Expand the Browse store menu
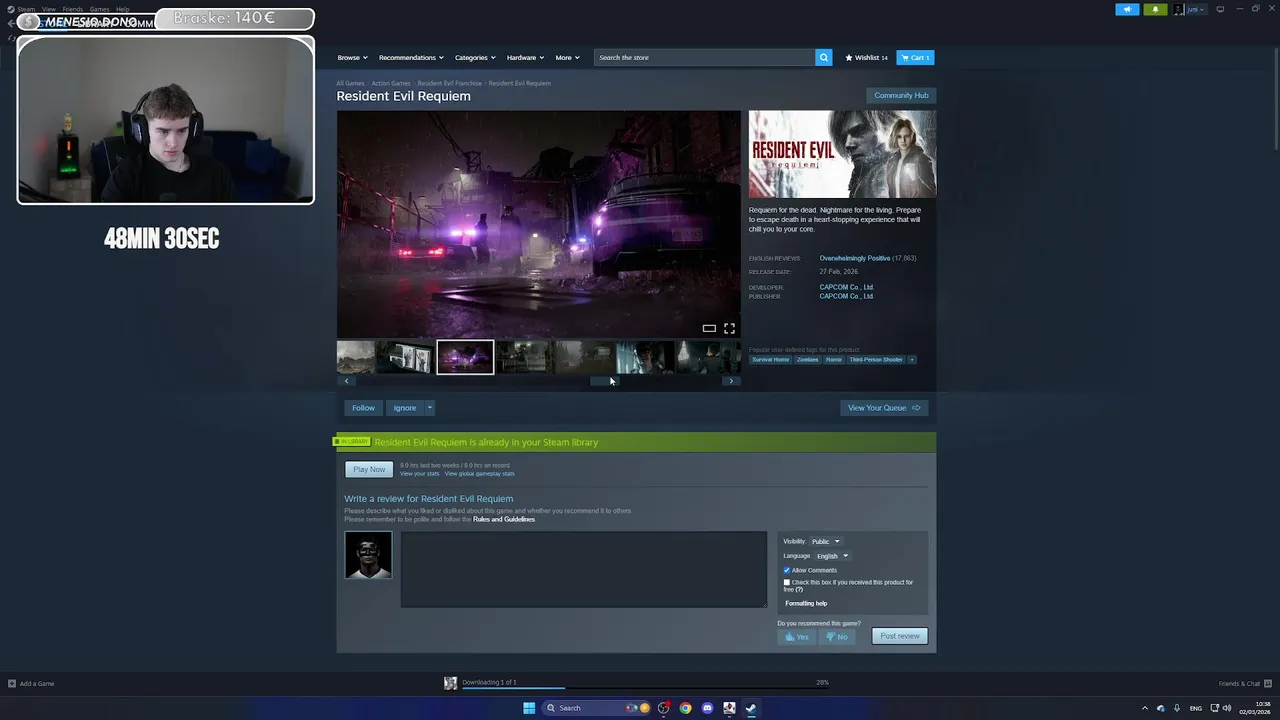This screenshot has width=1280, height=720. coord(352,57)
